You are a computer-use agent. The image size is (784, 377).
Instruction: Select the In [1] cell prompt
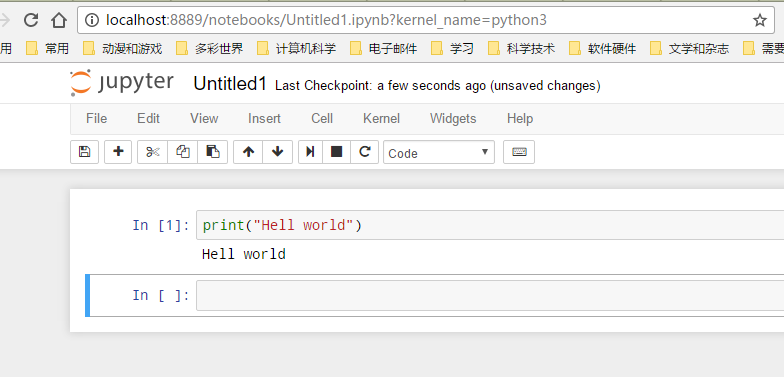(161, 226)
